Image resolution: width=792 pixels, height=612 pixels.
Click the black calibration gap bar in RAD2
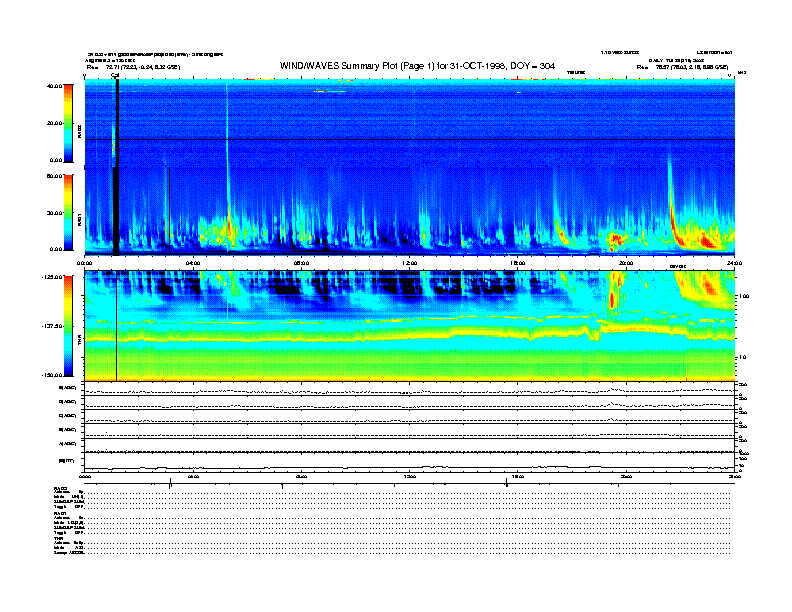point(116,123)
